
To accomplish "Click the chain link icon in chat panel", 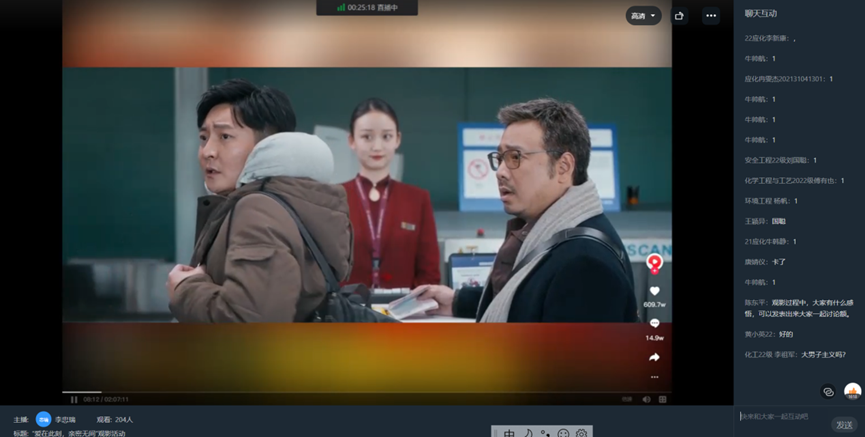I will pyautogui.click(x=828, y=392).
